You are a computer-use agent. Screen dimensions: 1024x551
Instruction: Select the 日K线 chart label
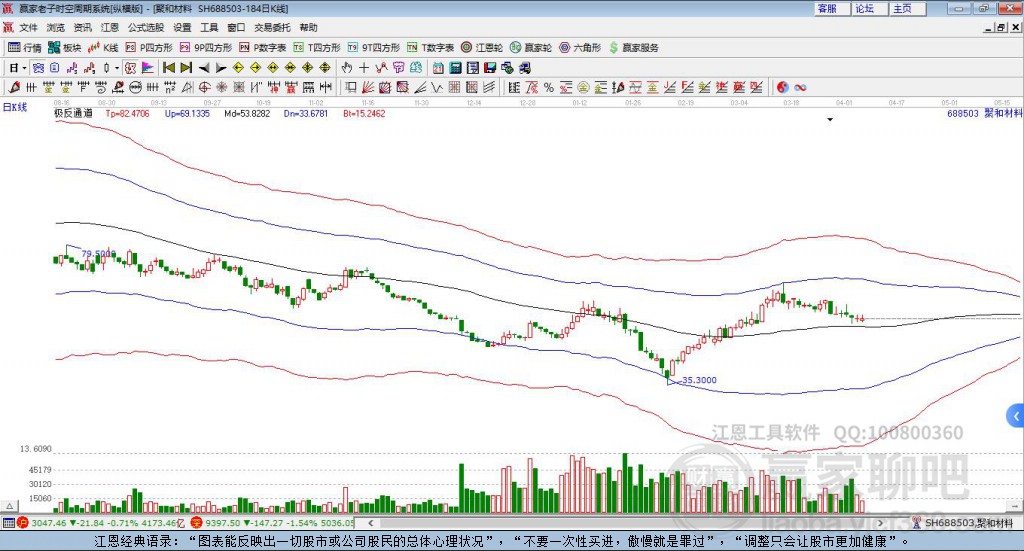click(x=15, y=107)
